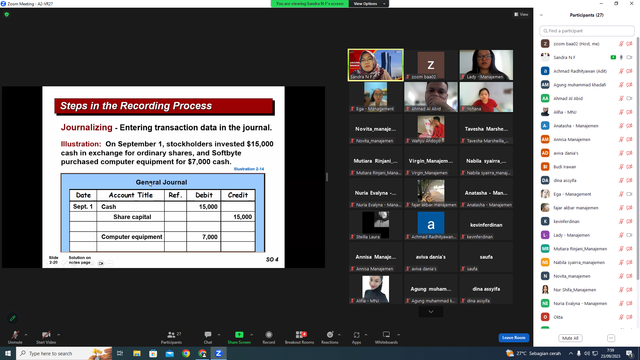Unmute your microphone in Zoom toolbar

15,337
